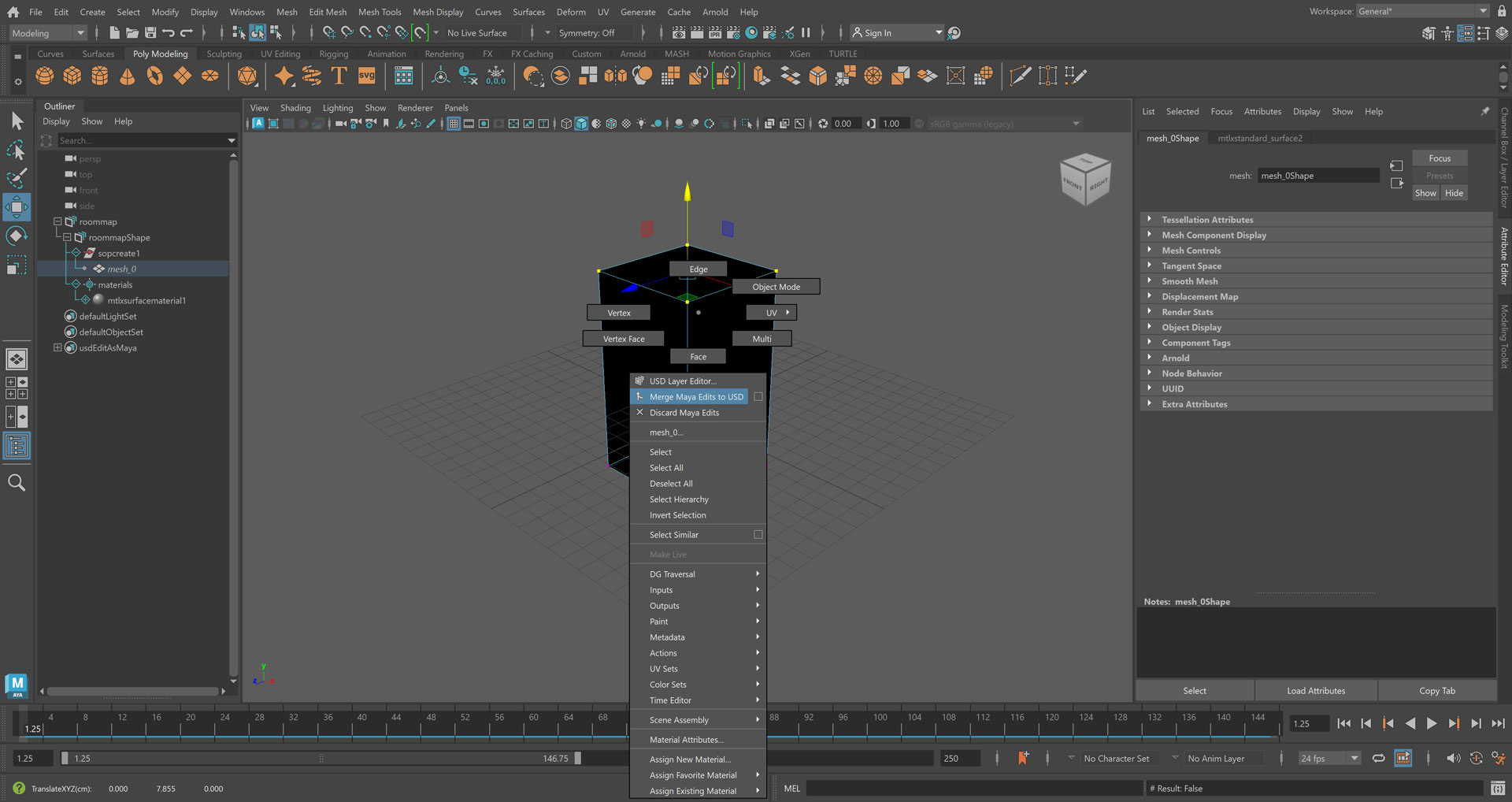The image size is (1512, 802).
Task: Go to start of playback range
Action: pyautogui.click(x=1344, y=723)
